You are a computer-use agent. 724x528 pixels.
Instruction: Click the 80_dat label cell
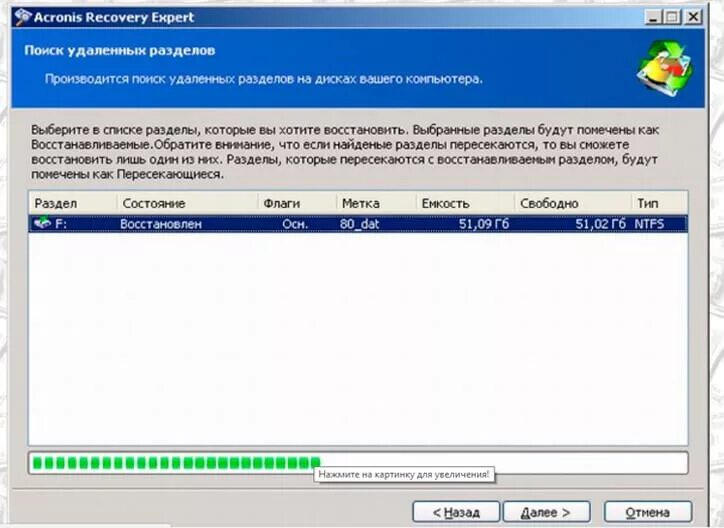point(359,224)
